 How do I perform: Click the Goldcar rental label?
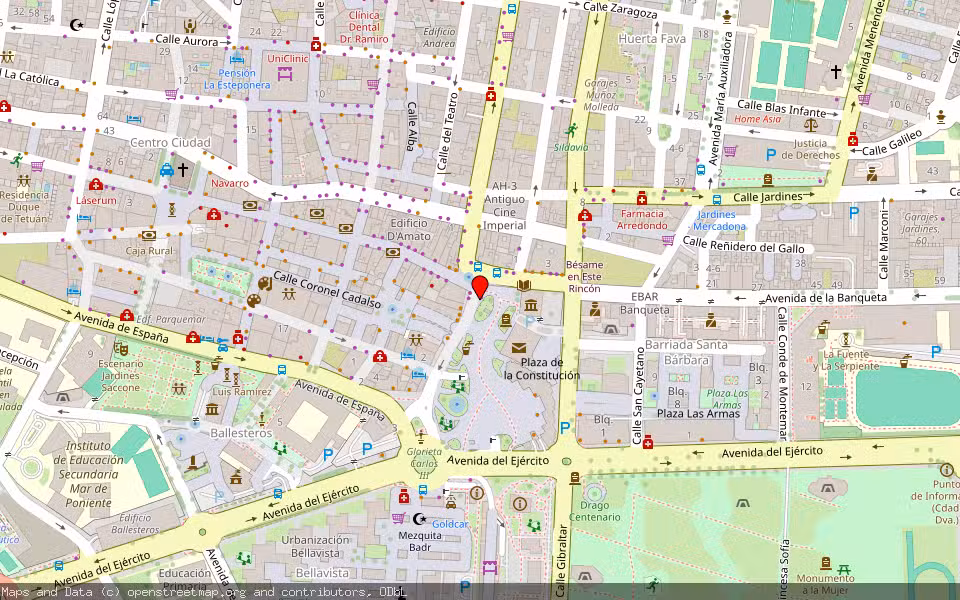[451, 524]
